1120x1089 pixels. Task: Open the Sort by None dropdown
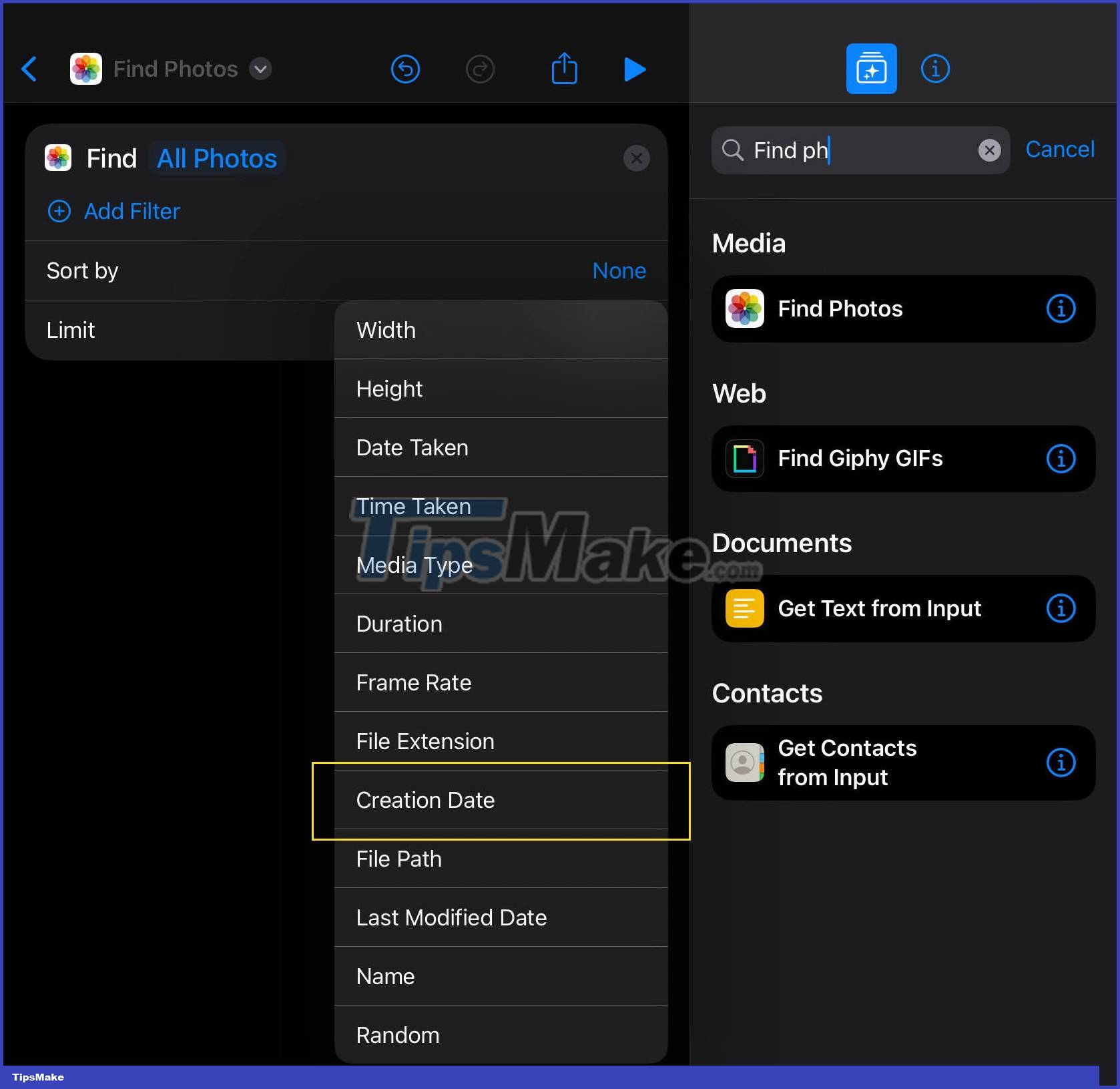tap(619, 270)
